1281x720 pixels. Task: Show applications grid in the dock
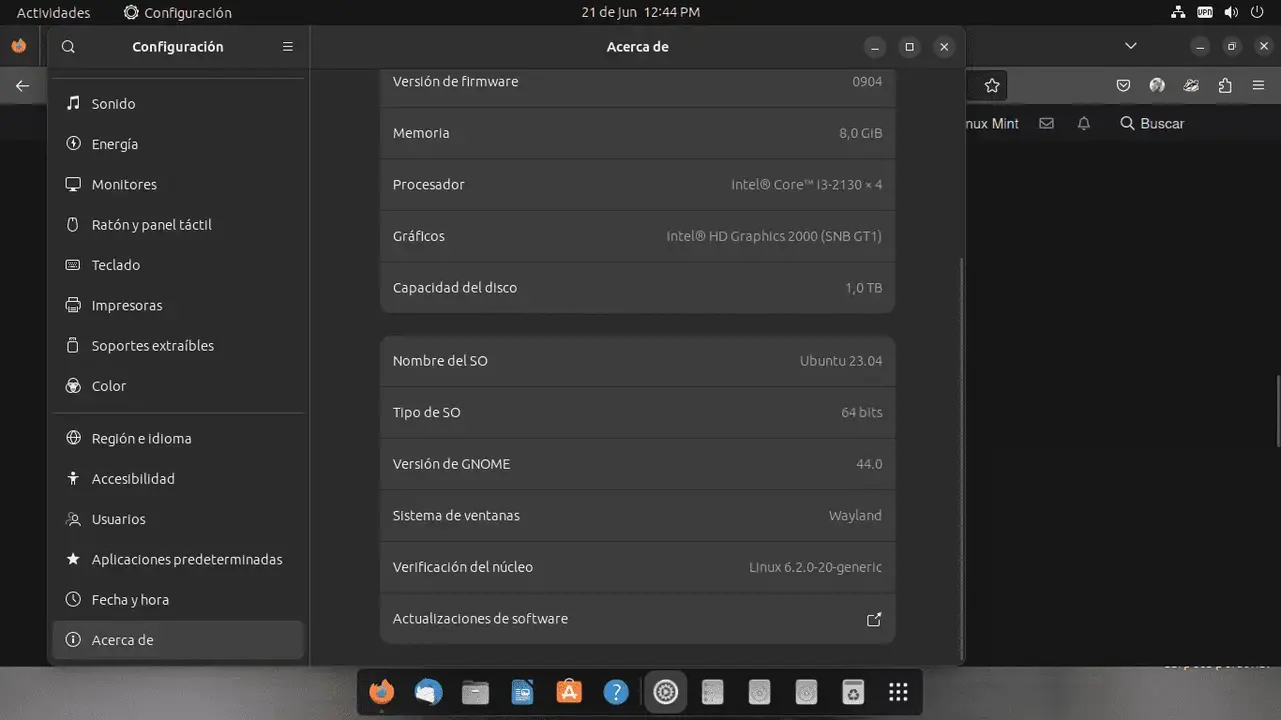point(899,692)
